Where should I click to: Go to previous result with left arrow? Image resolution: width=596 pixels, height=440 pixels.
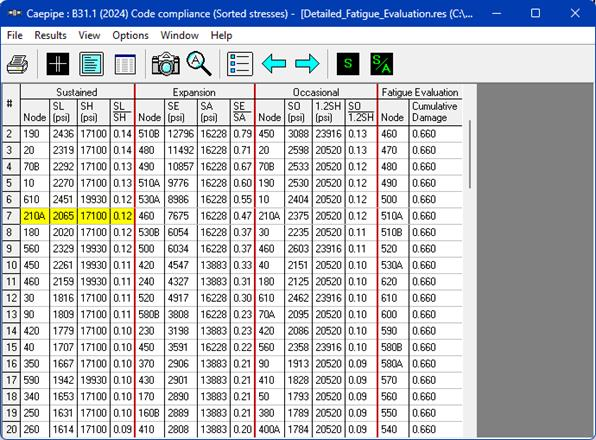point(274,63)
